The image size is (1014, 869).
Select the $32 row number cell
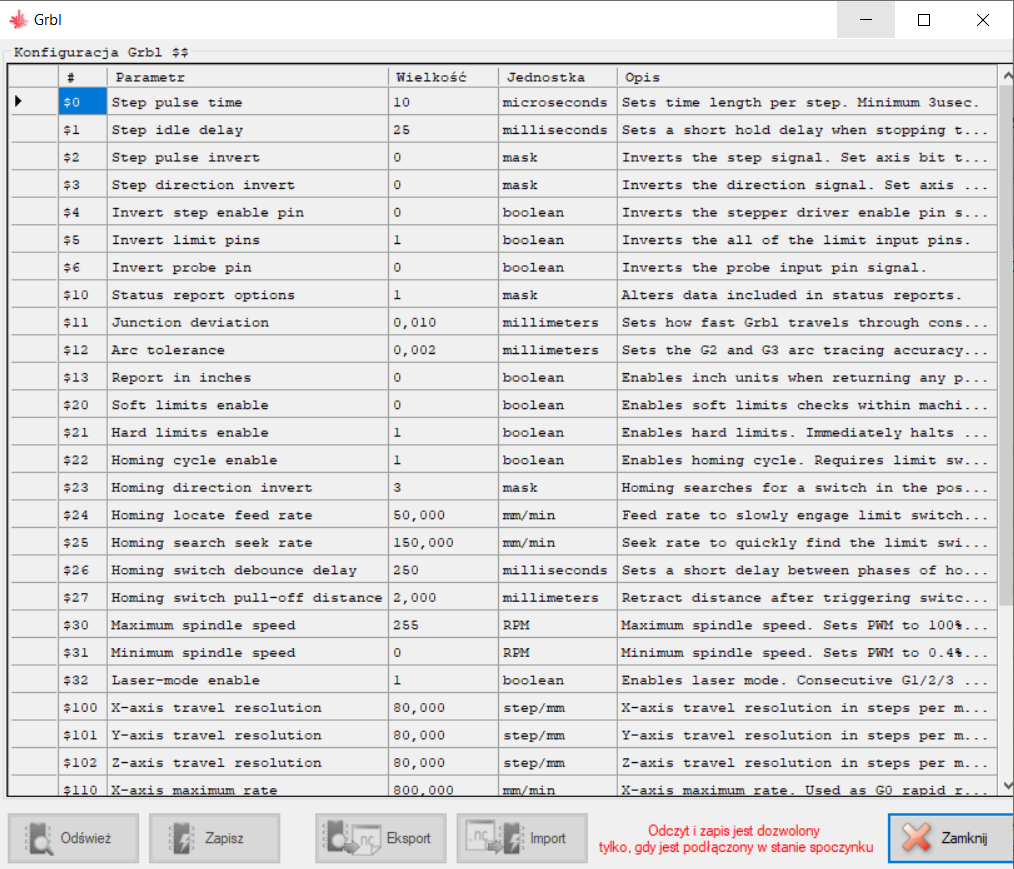83,680
